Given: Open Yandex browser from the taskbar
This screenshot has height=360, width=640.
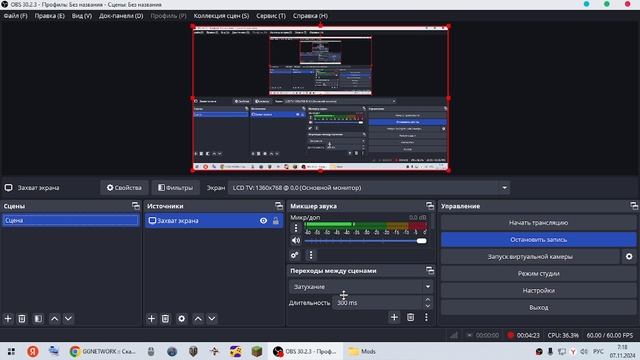Looking at the screenshot, I should coord(33,351).
